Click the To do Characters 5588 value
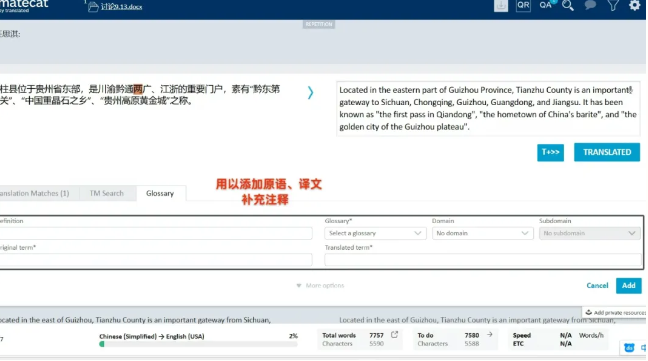 pos(472,344)
